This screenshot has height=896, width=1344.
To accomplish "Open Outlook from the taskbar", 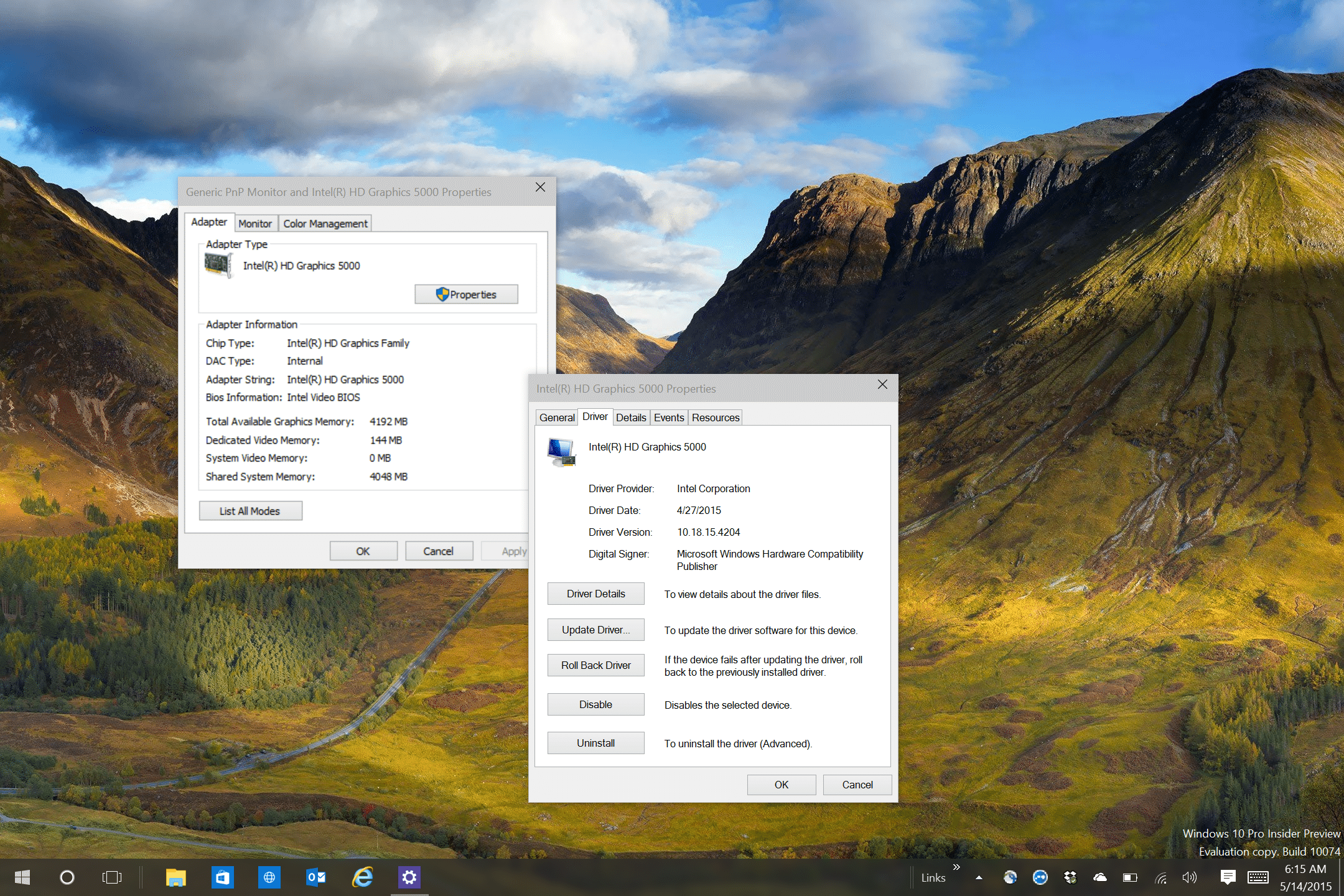I will pos(316,877).
